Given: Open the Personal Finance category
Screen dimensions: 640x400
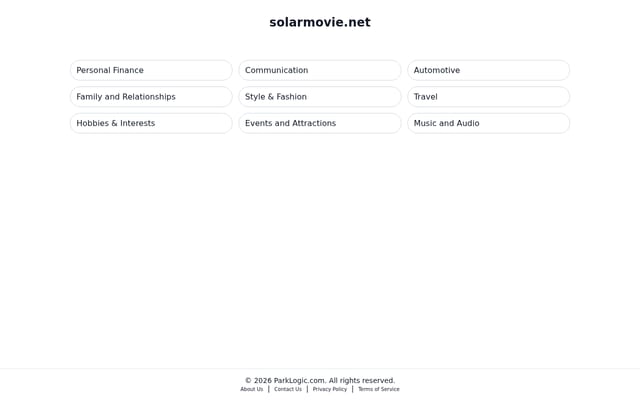Looking at the screenshot, I should coord(151,70).
